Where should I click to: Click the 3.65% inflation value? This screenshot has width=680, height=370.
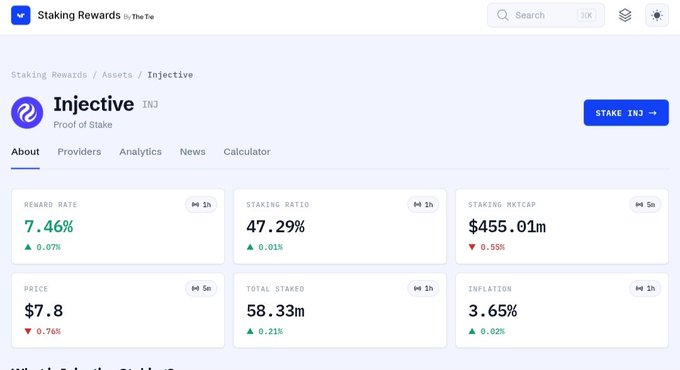(x=493, y=311)
